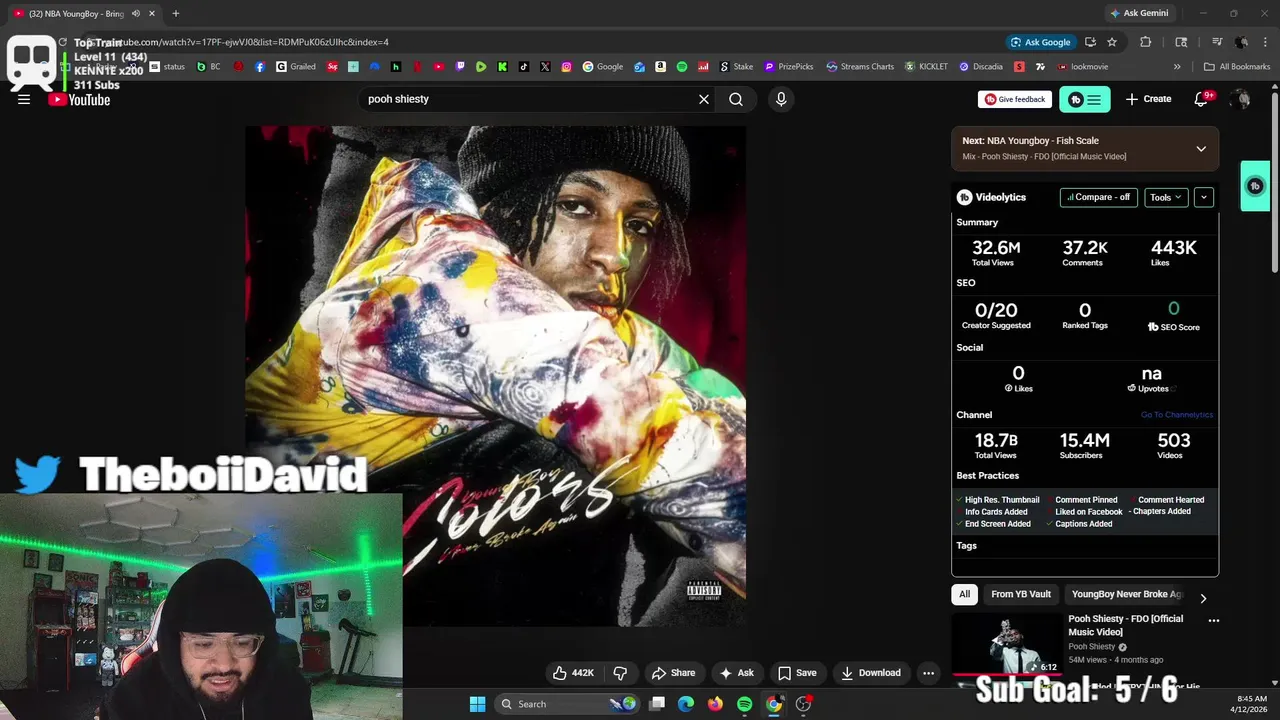Image resolution: width=1280 pixels, height=720 pixels.
Task: Click the Chrome icon on the taskbar
Action: 774,704
